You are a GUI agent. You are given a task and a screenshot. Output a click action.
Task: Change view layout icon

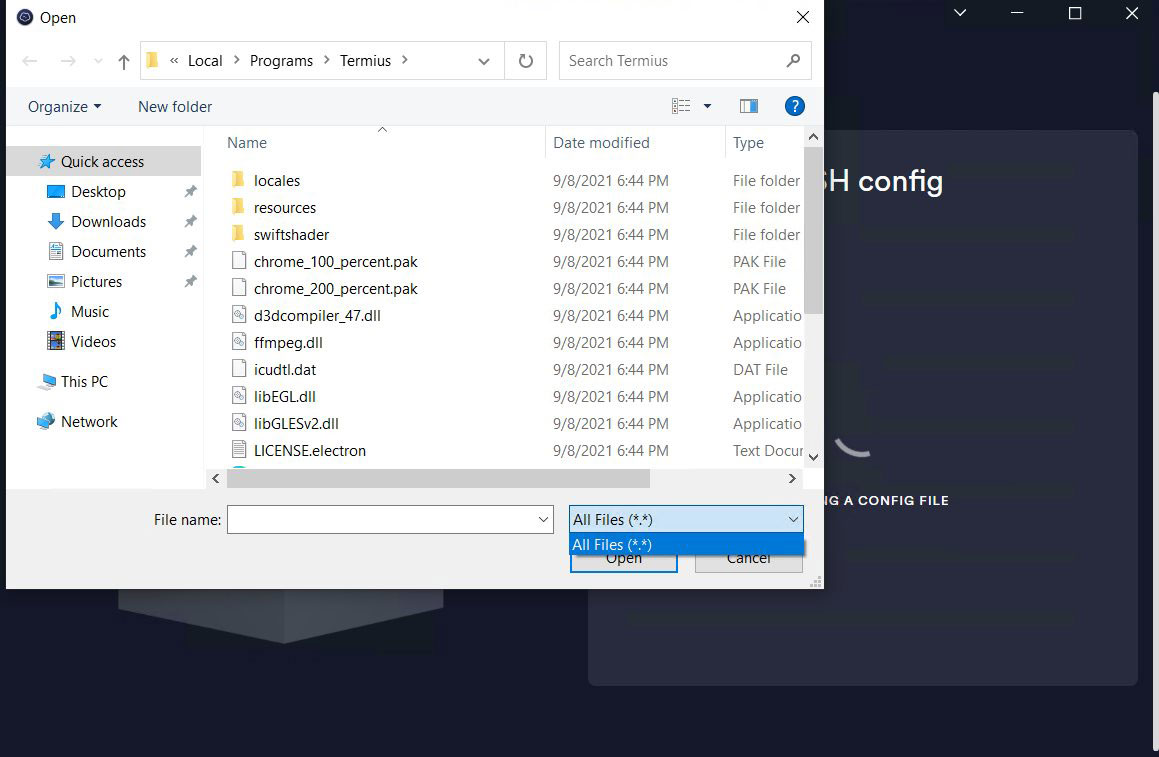click(681, 106)
